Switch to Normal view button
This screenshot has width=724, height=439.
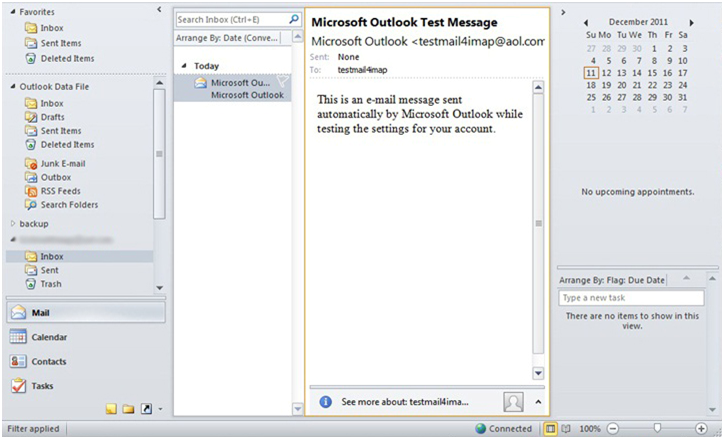point(550,429)
